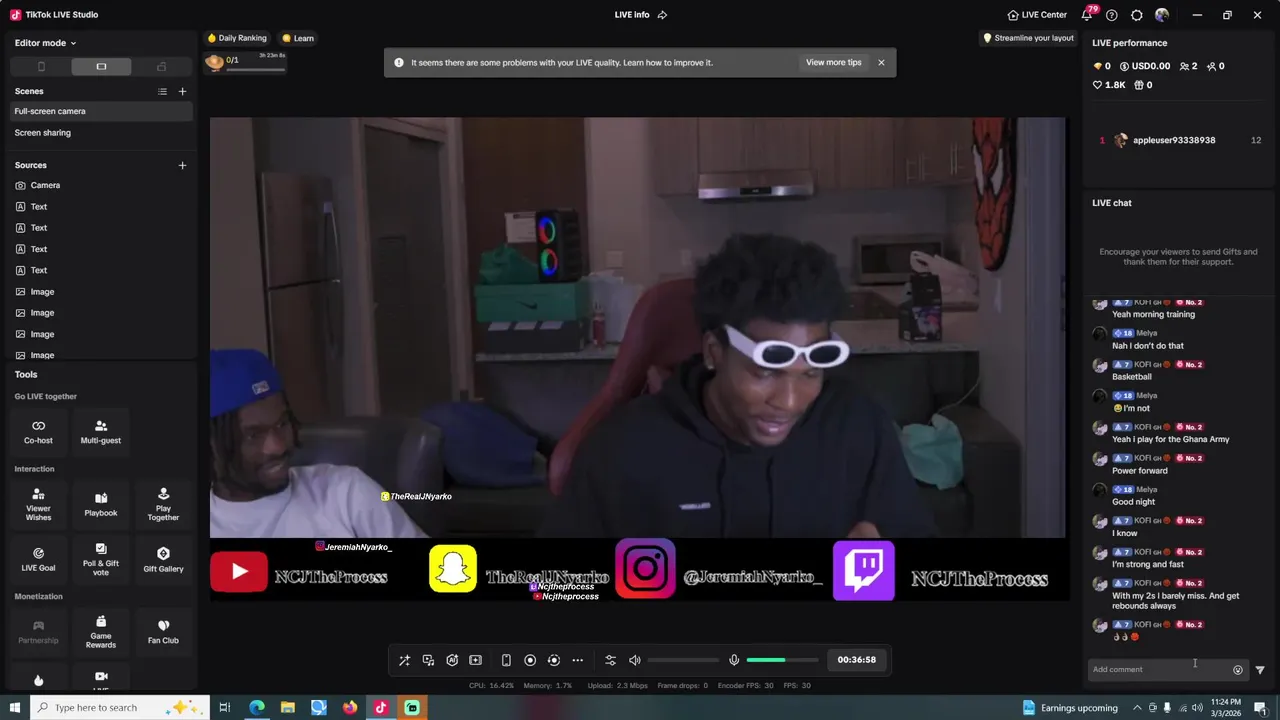Open LIVE Center
Image resolution: width=1280 pixels, height=720 pixels.
tap(1037, 15)
